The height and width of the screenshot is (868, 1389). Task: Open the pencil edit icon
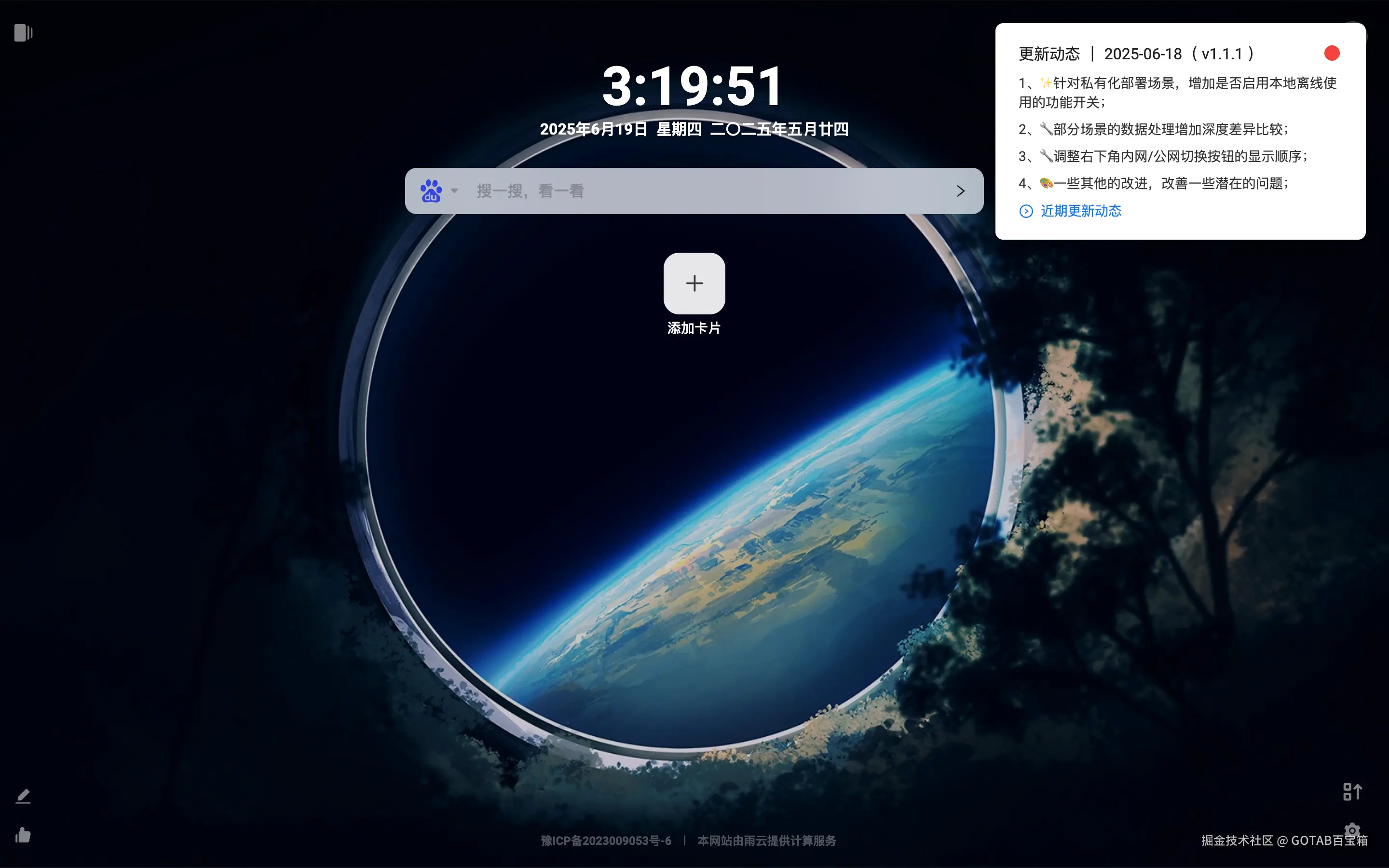(23, 796)
